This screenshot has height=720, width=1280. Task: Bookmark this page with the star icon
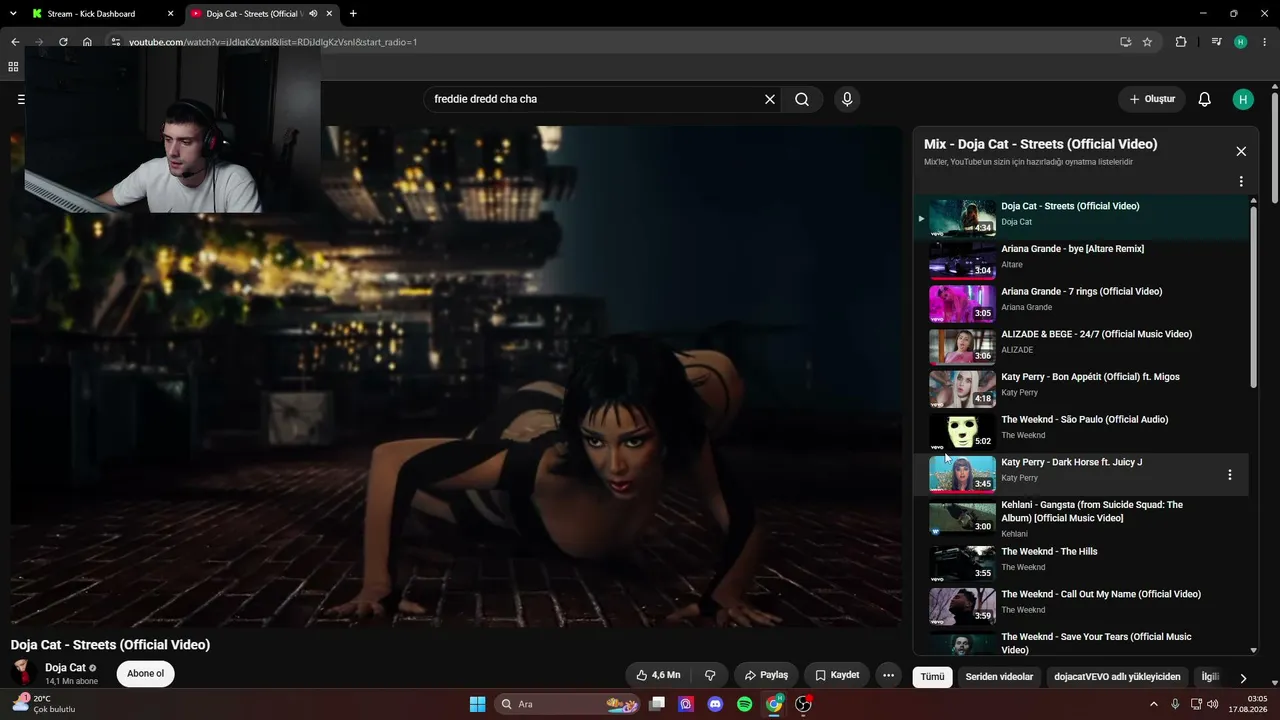pyautogui.click(x=1147, y=42)
